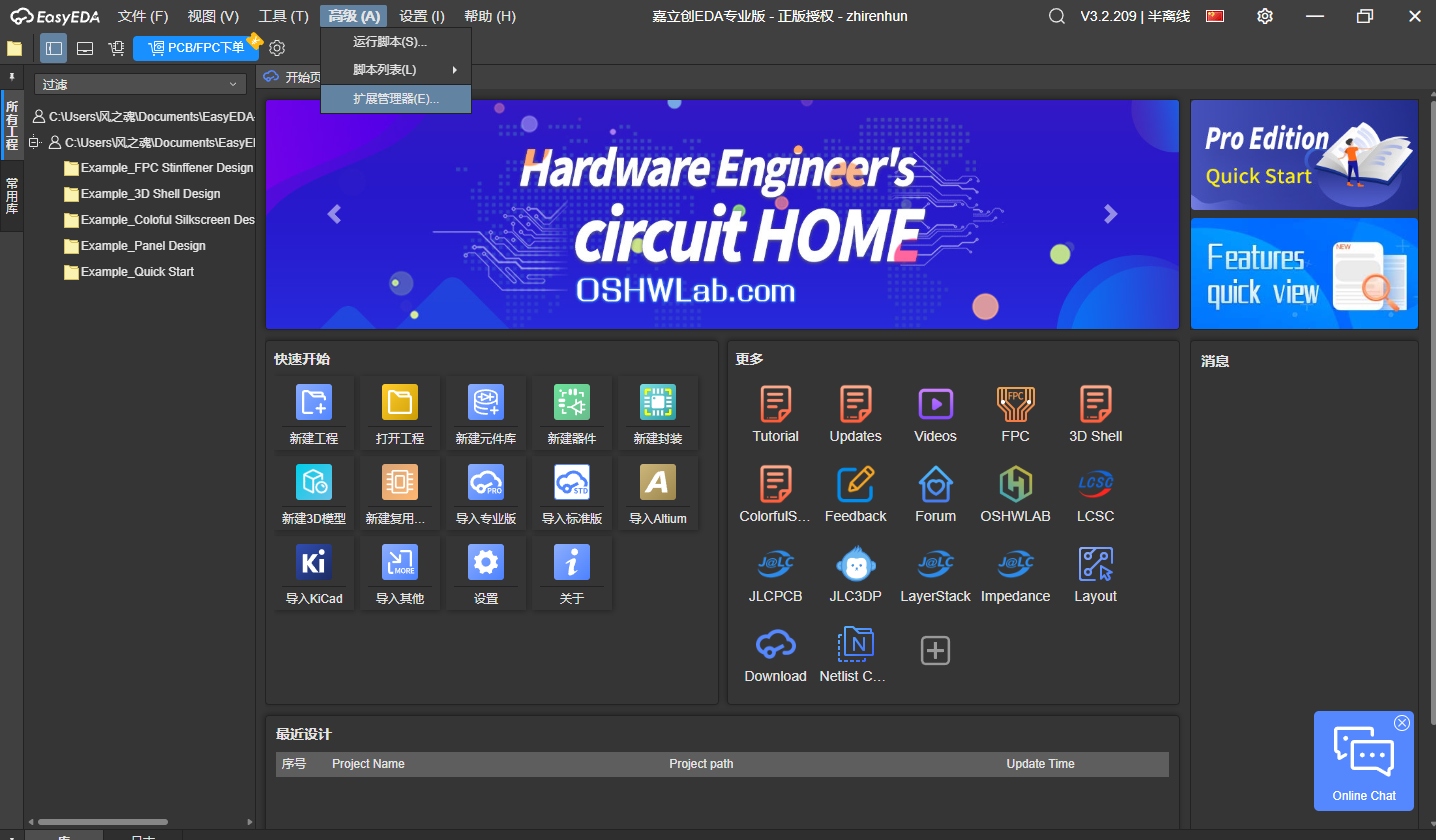
Task: Open the 打开工程 (open project) icon
Action: click(x=400, y=402)
